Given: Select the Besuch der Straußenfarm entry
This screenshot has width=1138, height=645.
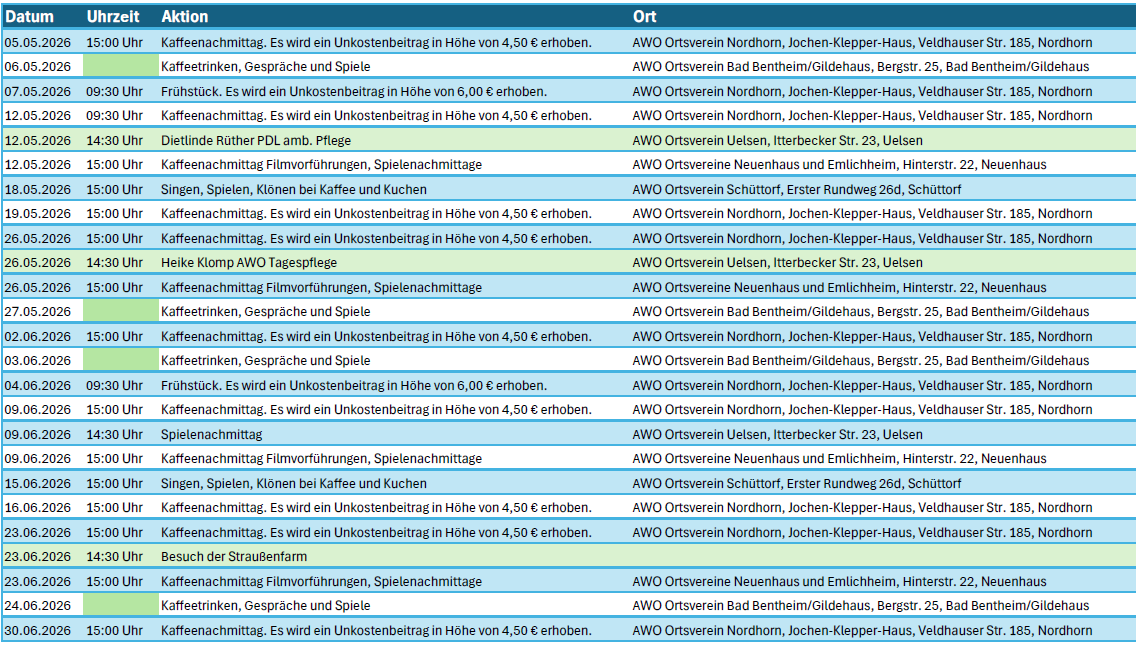Looking at the screenshot, I should 234,557.
